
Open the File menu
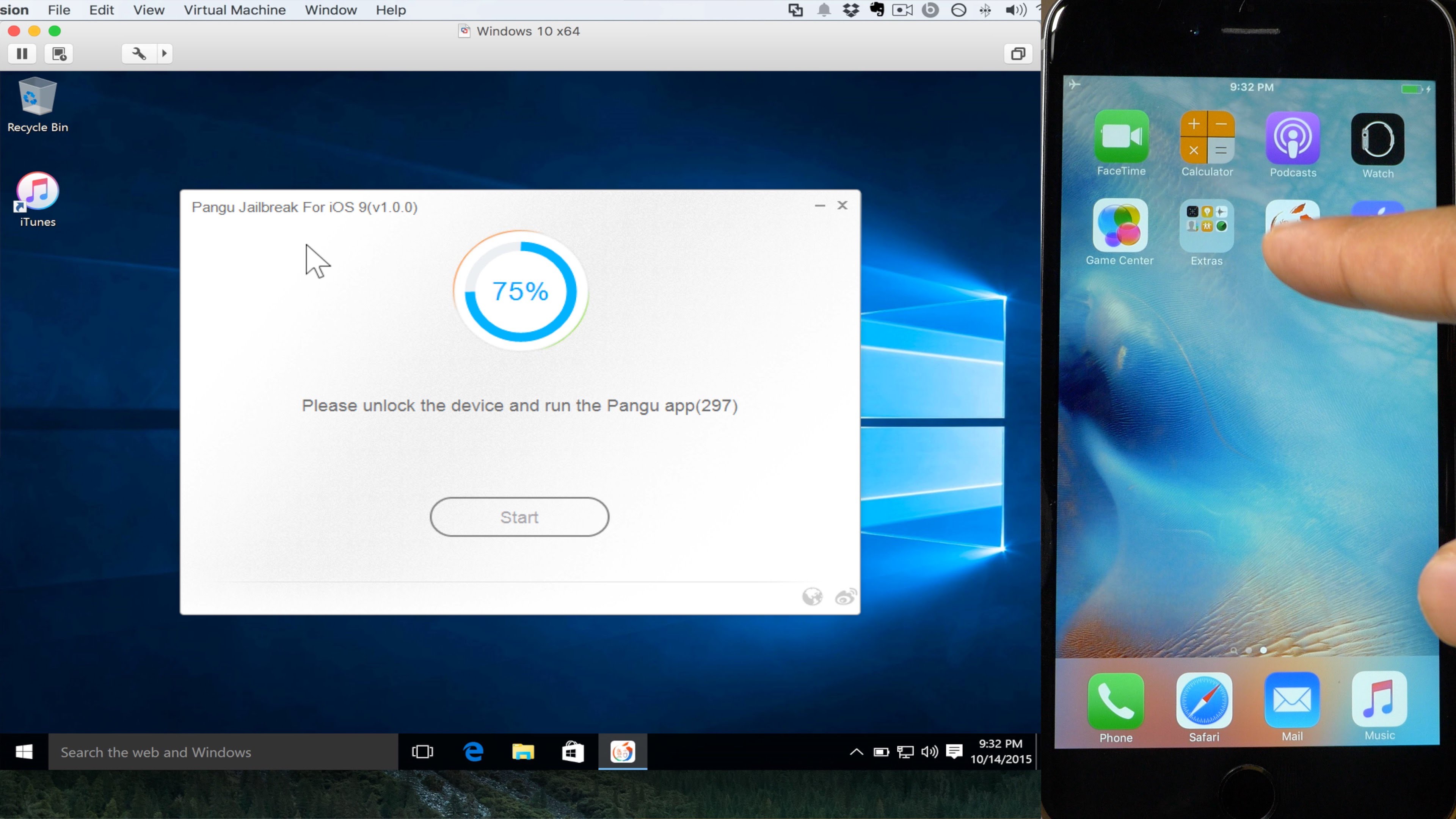click(x=59, y=10)
